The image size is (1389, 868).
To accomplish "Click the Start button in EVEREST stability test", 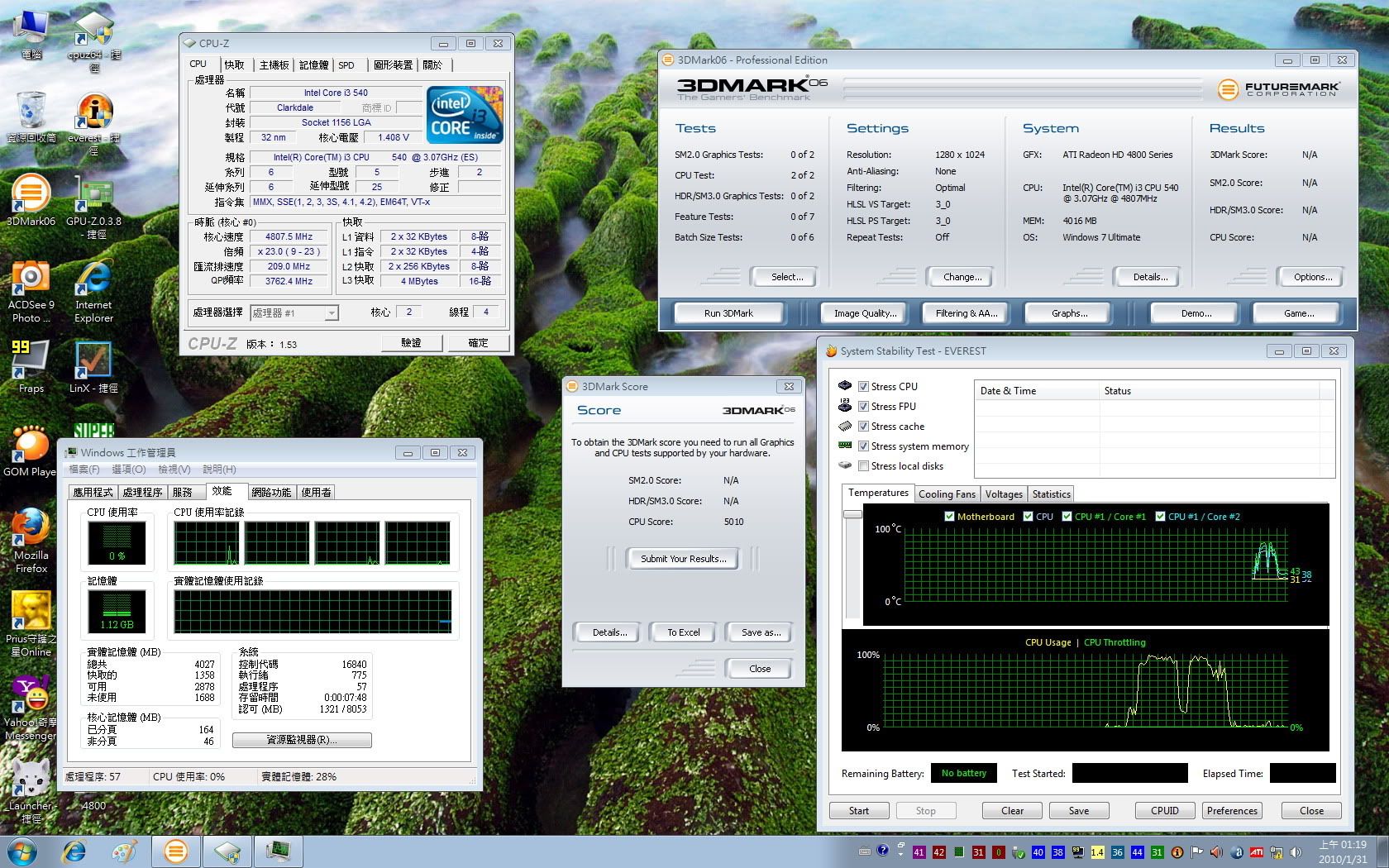I will tap(859, 810).
